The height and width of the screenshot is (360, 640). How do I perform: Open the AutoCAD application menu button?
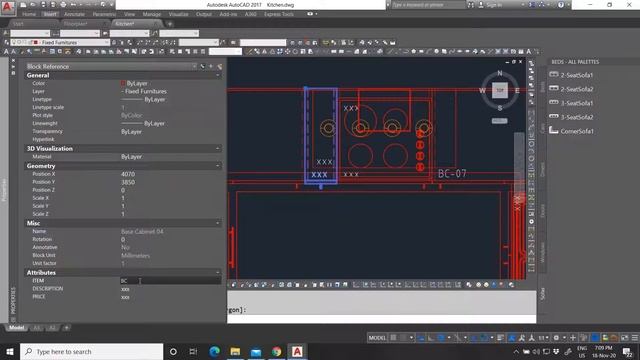7,7
